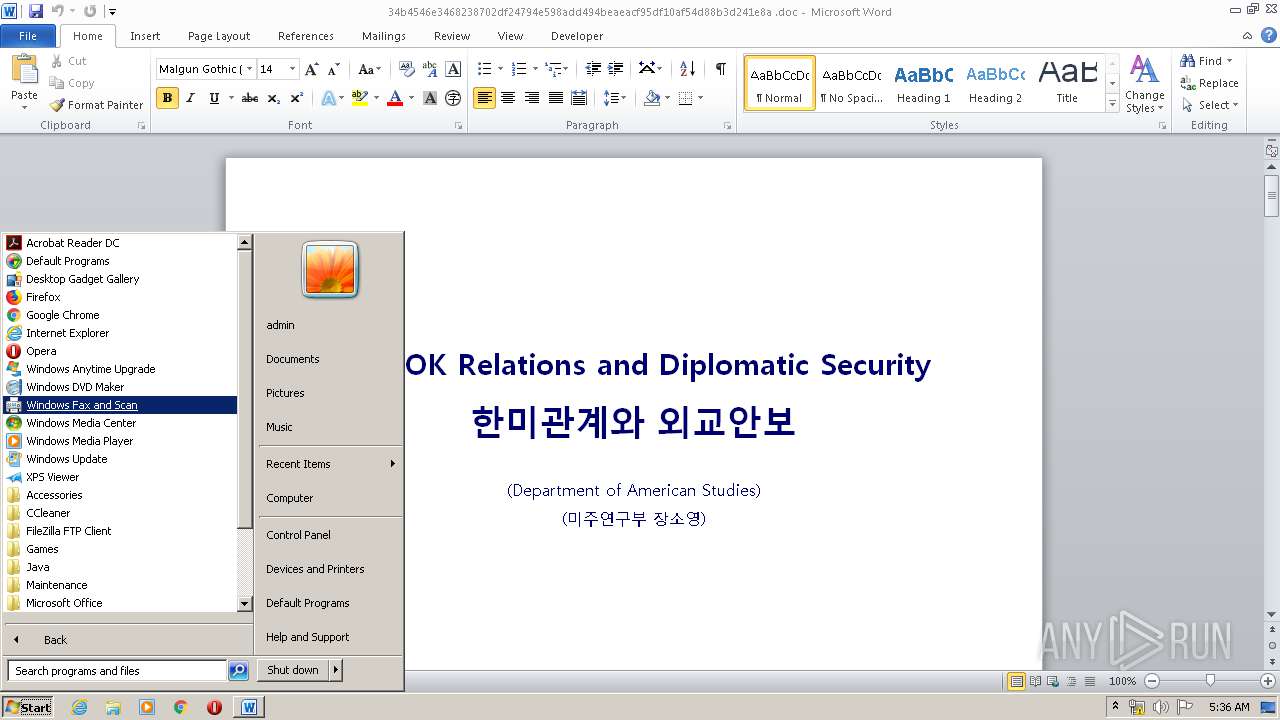Click the Cut scissors icon

click(57, 61)
